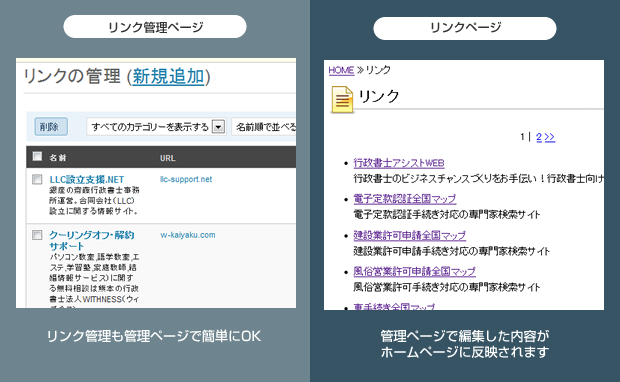Open the すべてのカテゴリーを表示する dropdown
The image size is (620, 382).
pos(156,127)
